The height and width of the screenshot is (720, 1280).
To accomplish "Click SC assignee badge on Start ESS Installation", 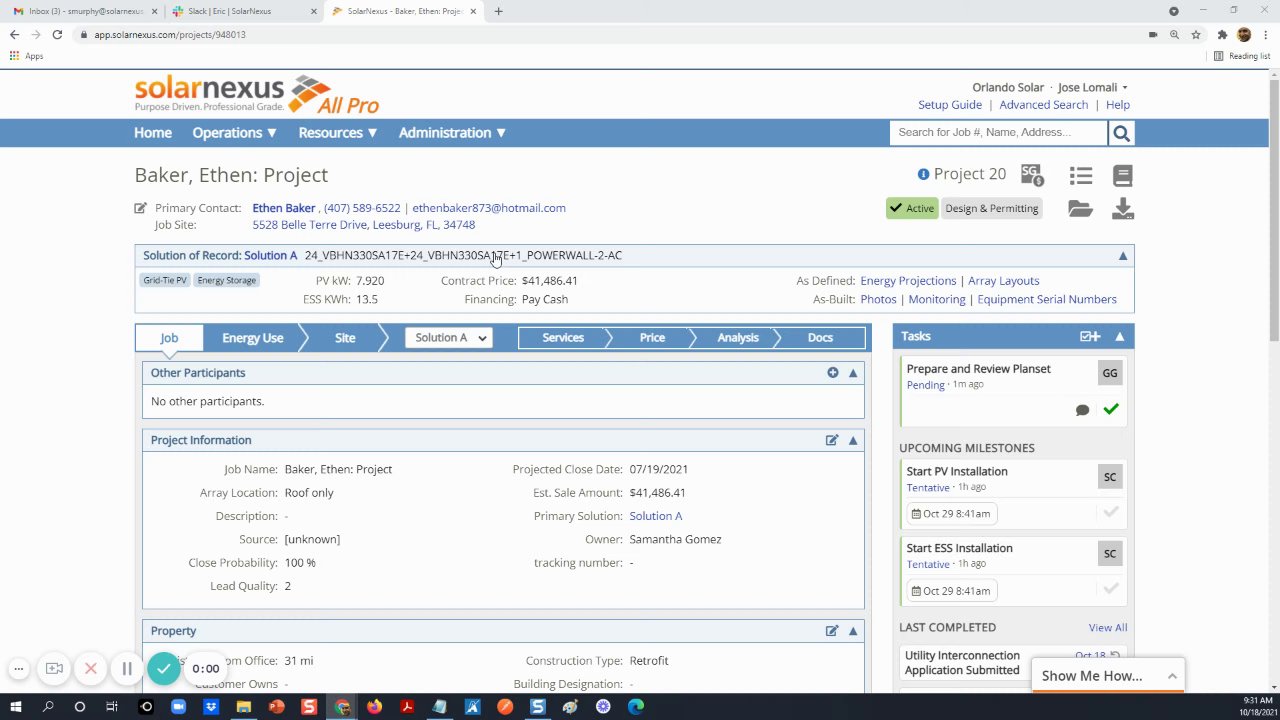I will (1110, 554).
